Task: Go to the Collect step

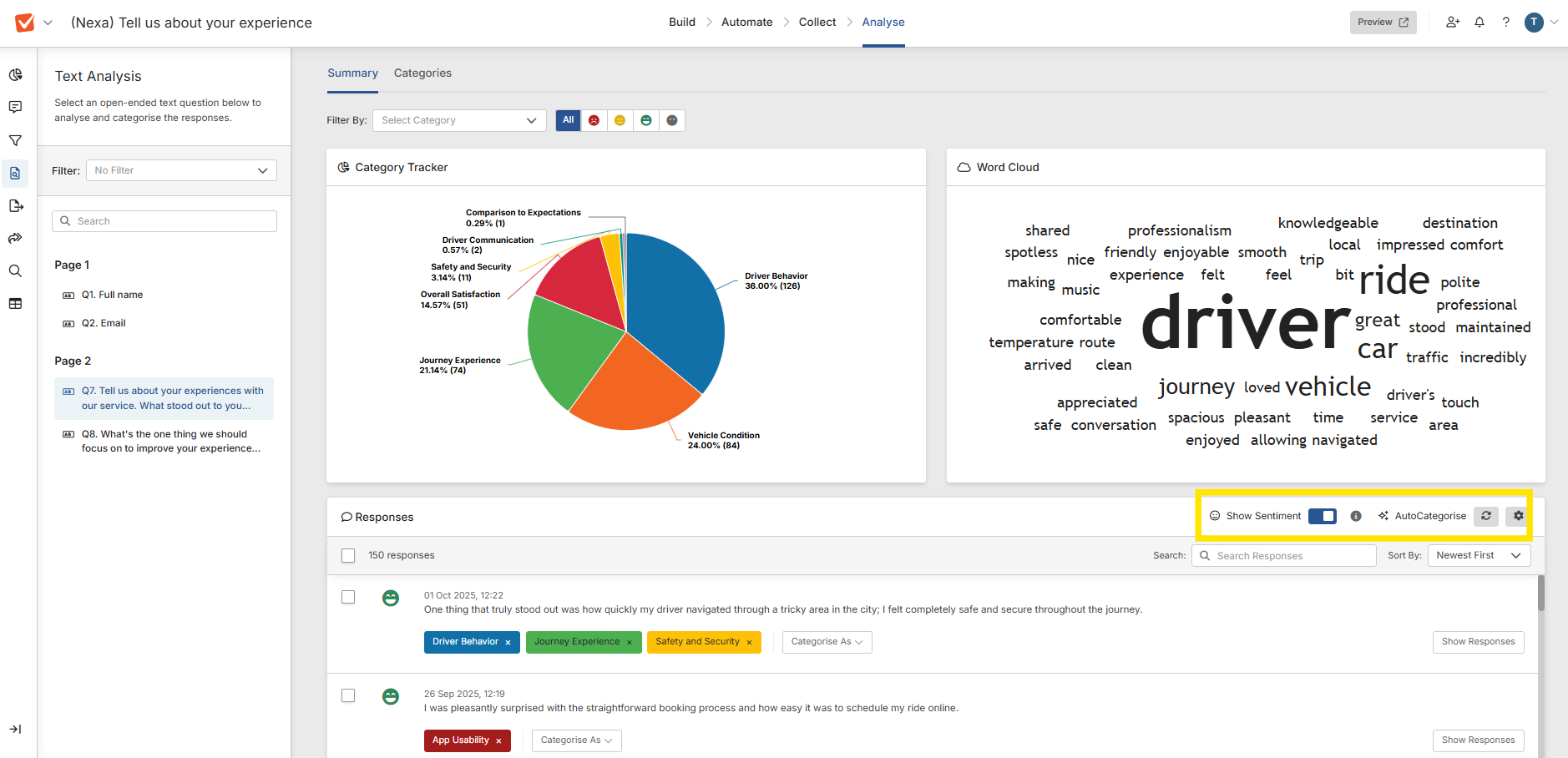Action: 817,23
